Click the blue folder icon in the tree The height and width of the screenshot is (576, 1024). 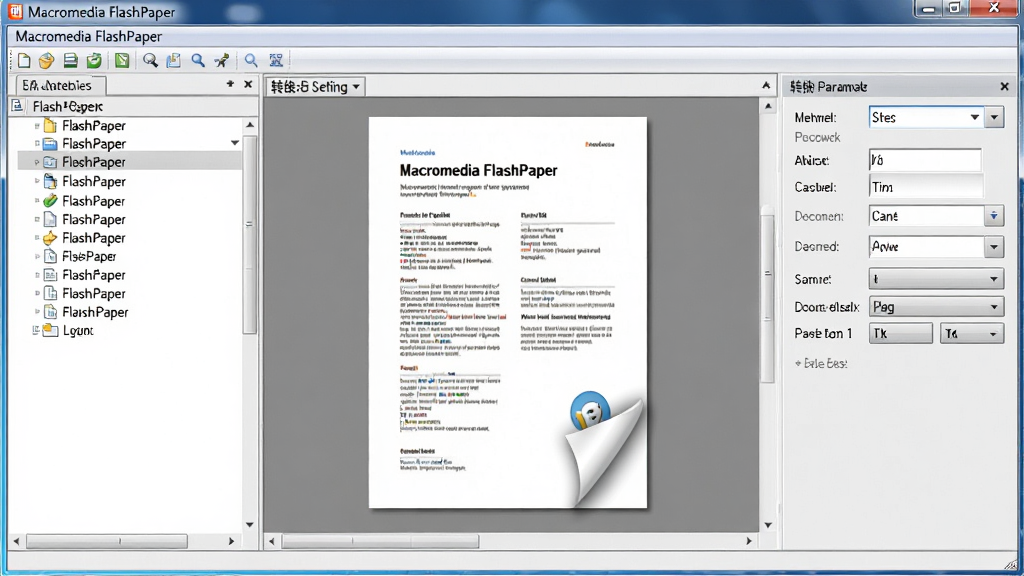click(50, 144)
